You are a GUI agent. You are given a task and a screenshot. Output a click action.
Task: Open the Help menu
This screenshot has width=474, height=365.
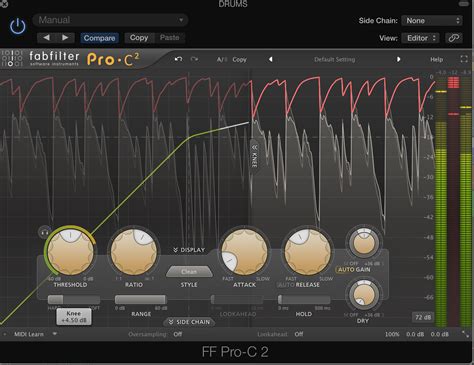pos(436,60)
